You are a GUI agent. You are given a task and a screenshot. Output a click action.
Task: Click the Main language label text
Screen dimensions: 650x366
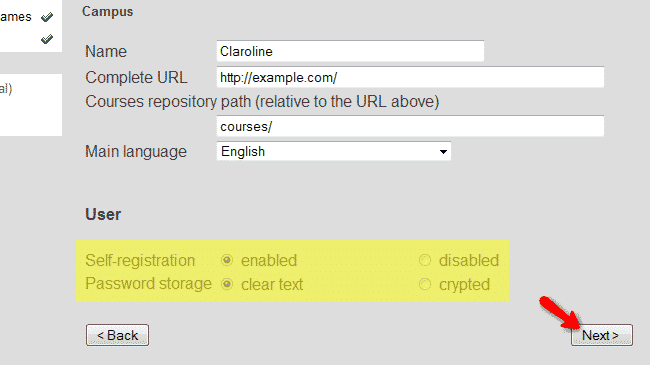click(x=136, y=152)
